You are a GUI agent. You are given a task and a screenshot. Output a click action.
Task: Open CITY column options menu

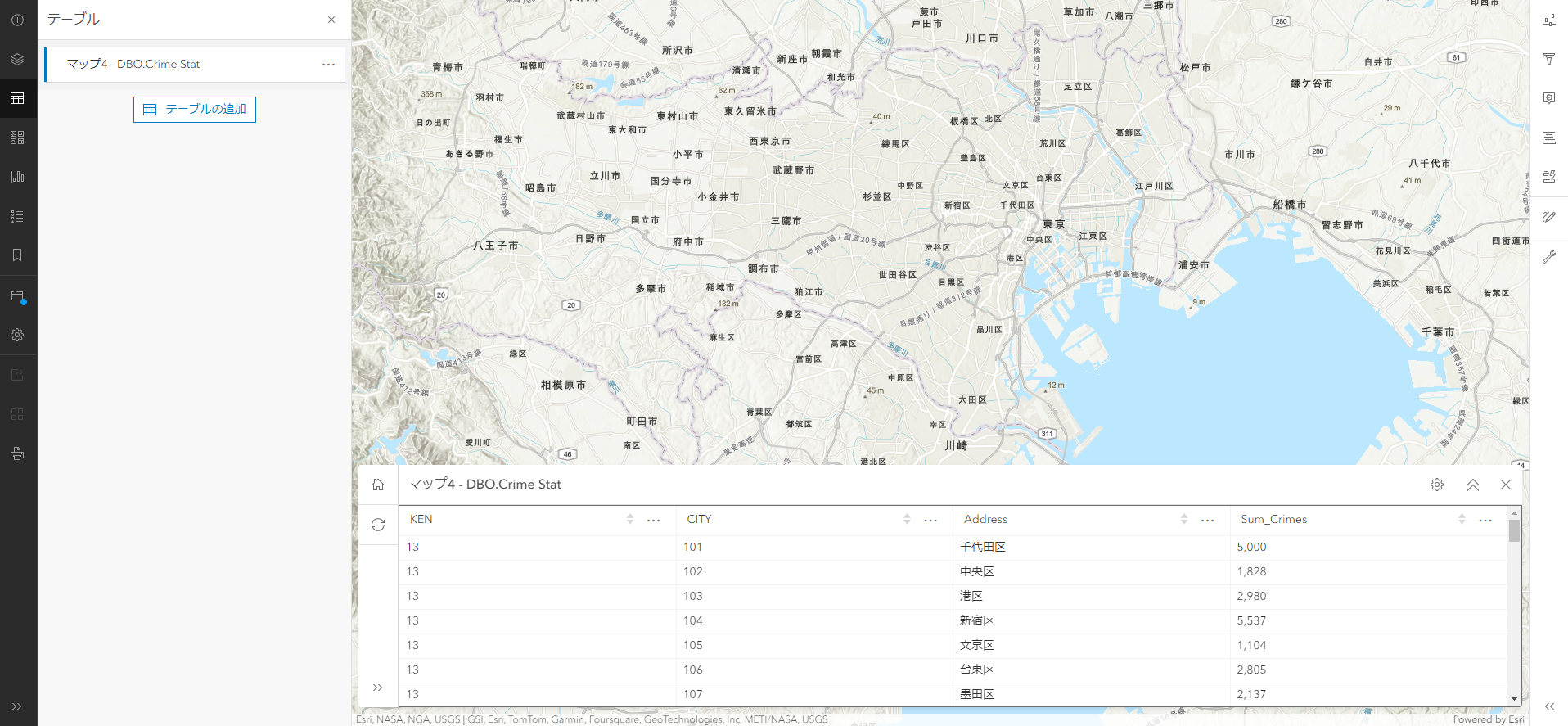tap(930, 520)
